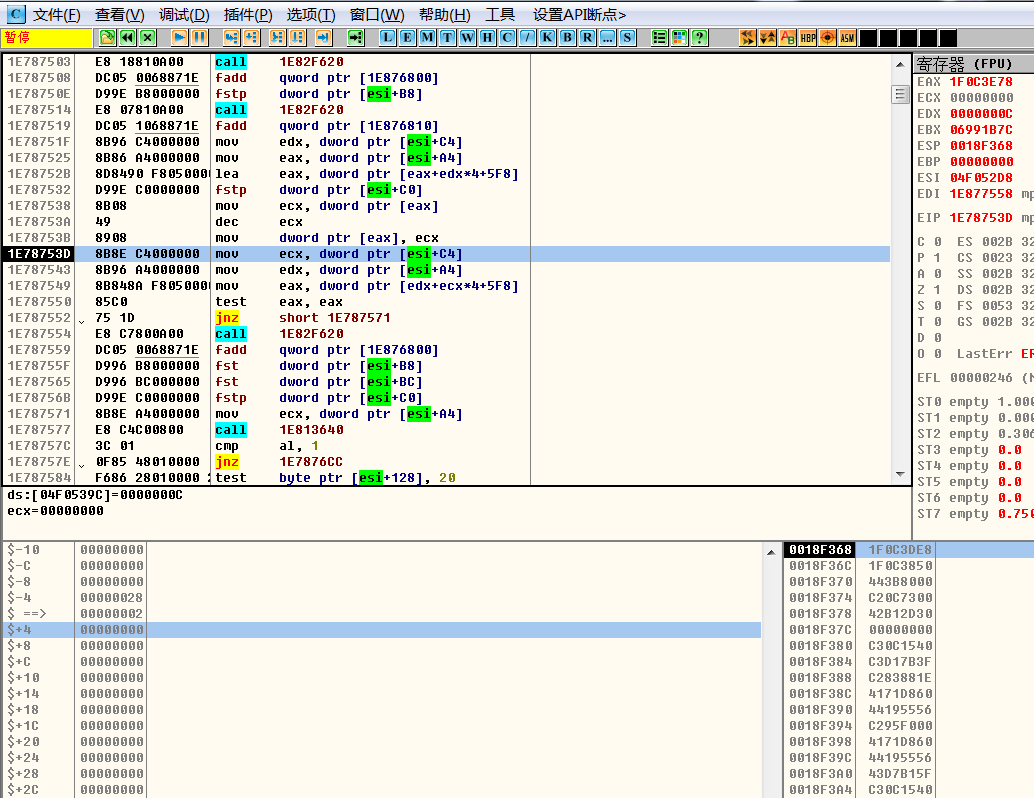Show the memory map via the M button
The height and width of the screenshot is (798, 1034).
coord(428,37)
